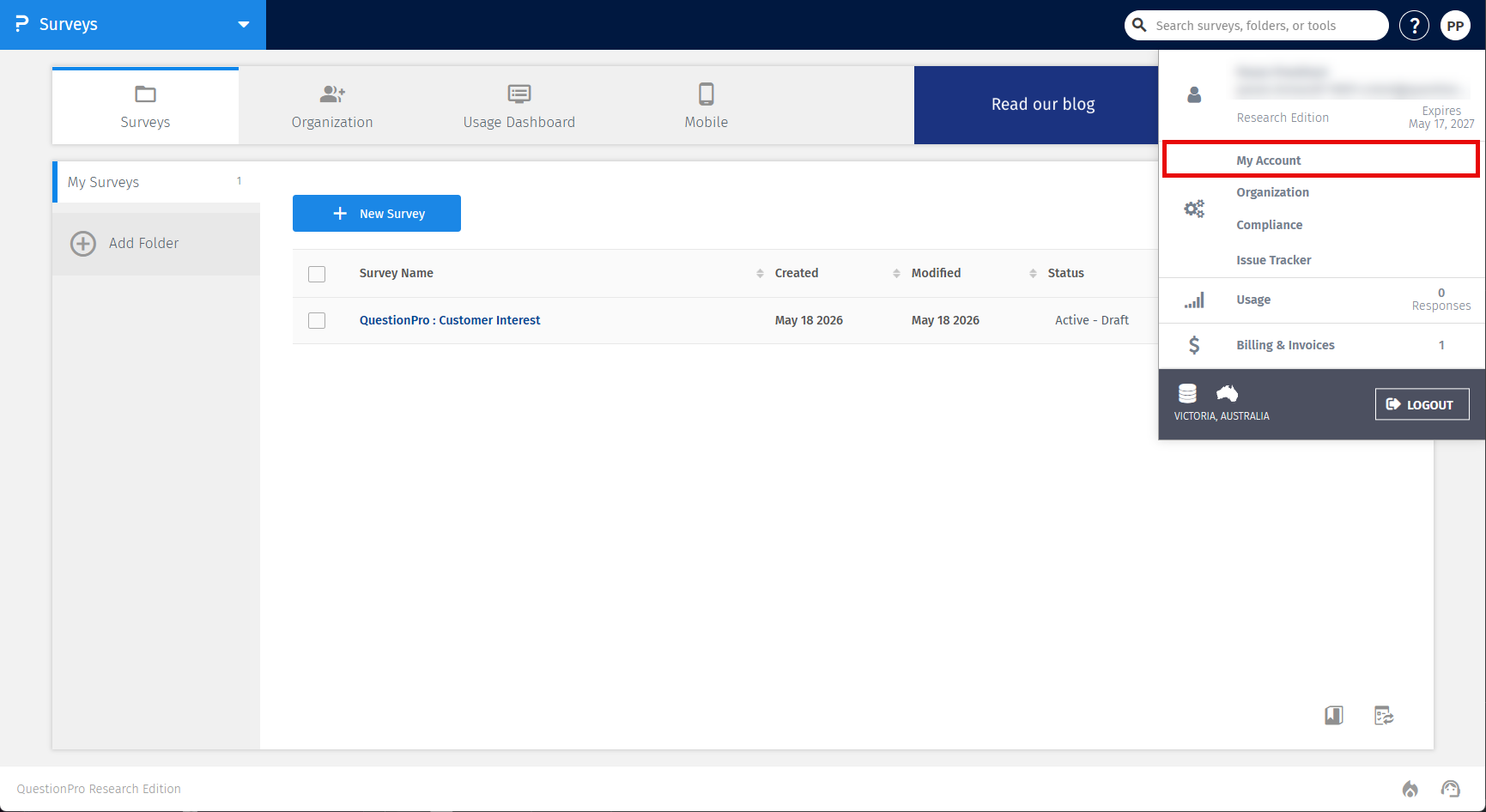1486x812 pixels.
Task: Click the Surveys tab folder icon
Action: point(145,94)
